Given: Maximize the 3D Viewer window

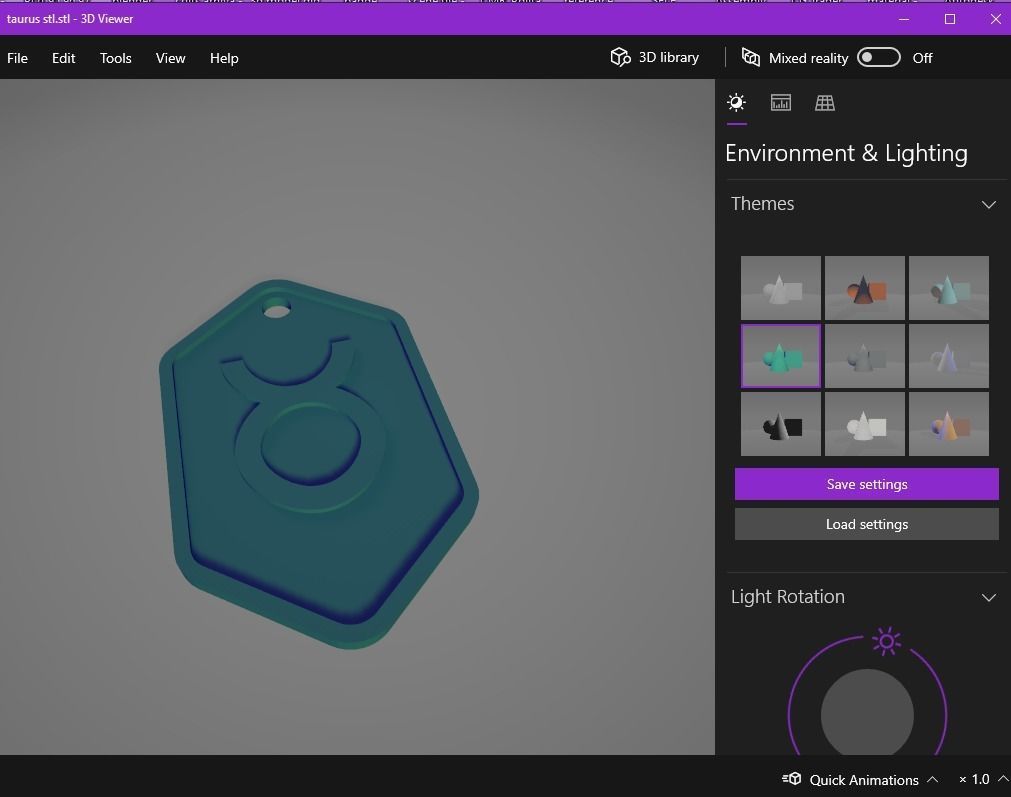Looking at the screenshot, I should click(950, 19).
